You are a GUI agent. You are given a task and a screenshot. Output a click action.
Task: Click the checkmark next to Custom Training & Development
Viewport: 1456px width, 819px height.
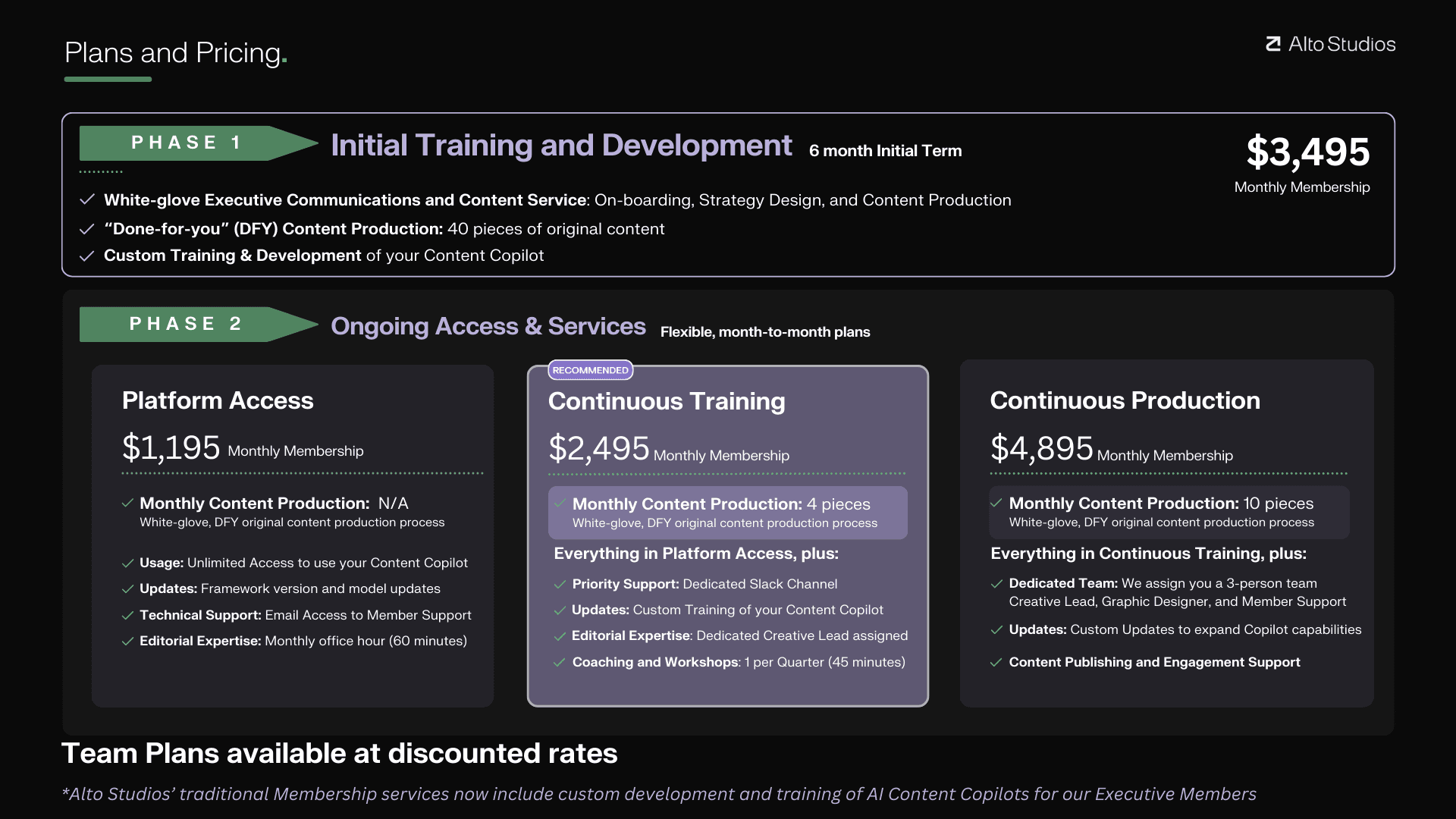click(86, 256)
